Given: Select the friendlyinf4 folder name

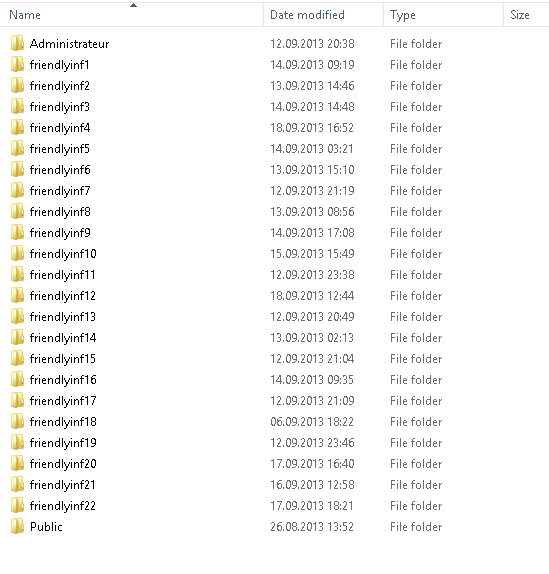Looking at the screenshot, I should click(60, 128).
